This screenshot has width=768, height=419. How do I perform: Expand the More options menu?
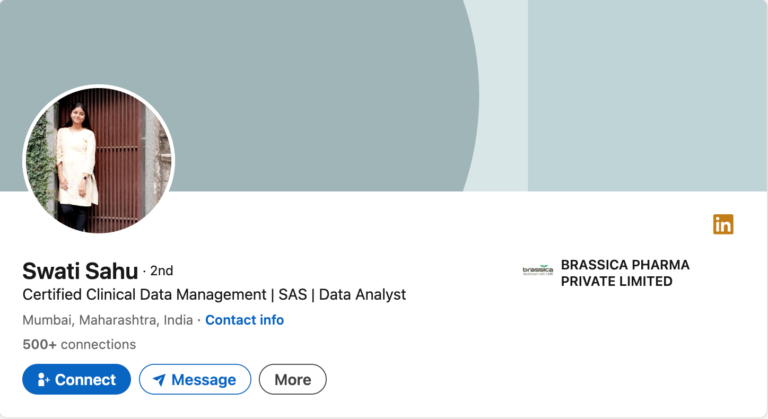(292, 380)
